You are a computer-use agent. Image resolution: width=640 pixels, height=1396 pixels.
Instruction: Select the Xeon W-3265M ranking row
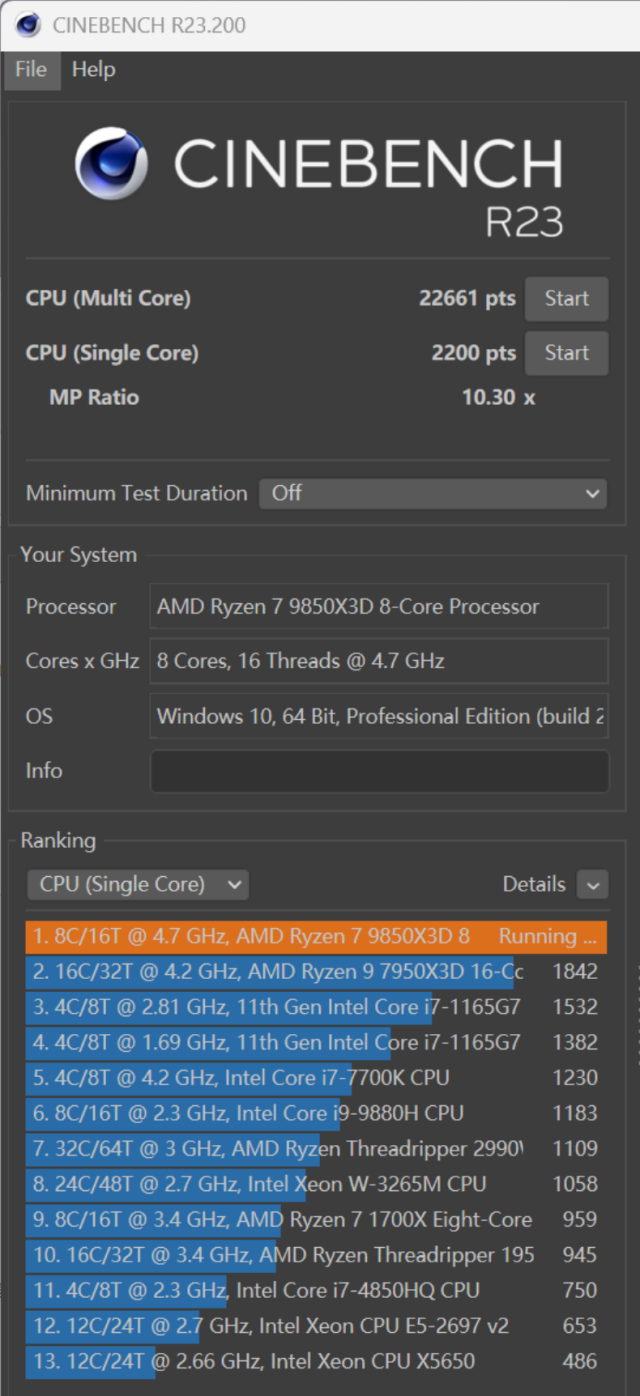pyautogui.click(x=316, y=1184)
